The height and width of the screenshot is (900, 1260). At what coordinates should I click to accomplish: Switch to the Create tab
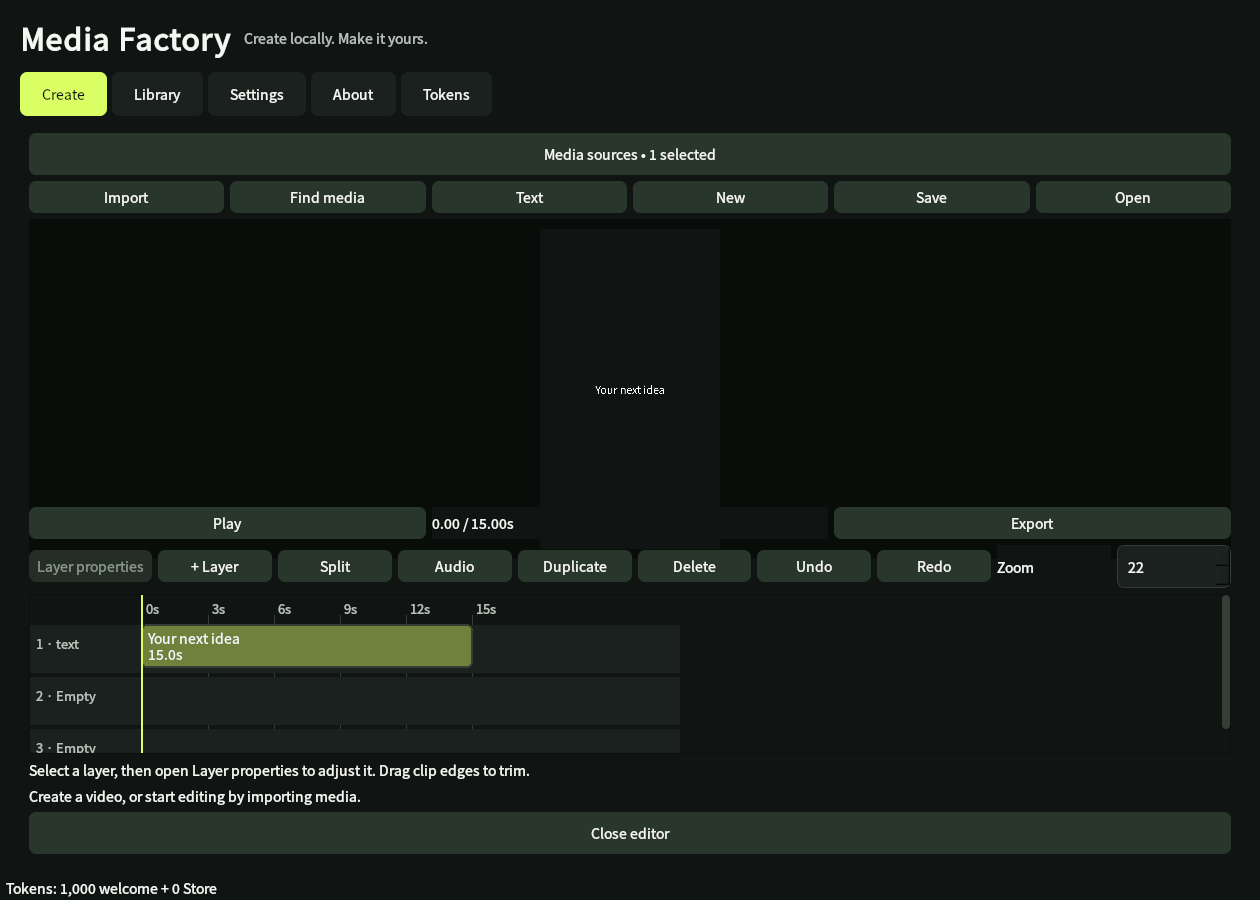tap(63, 94)
